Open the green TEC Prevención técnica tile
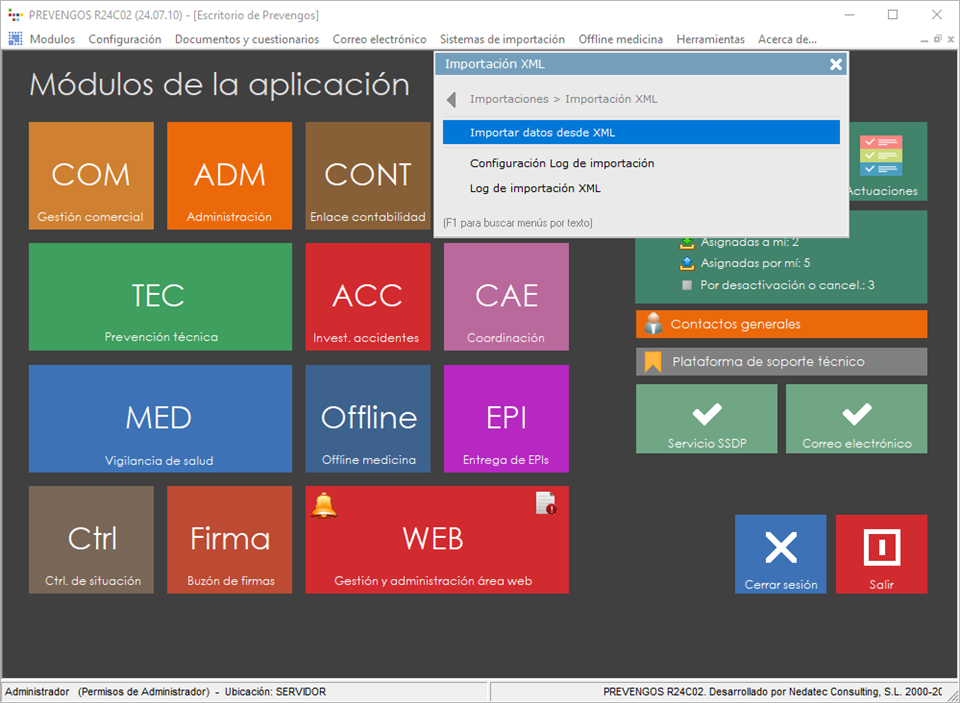 [x=160, y=297]
